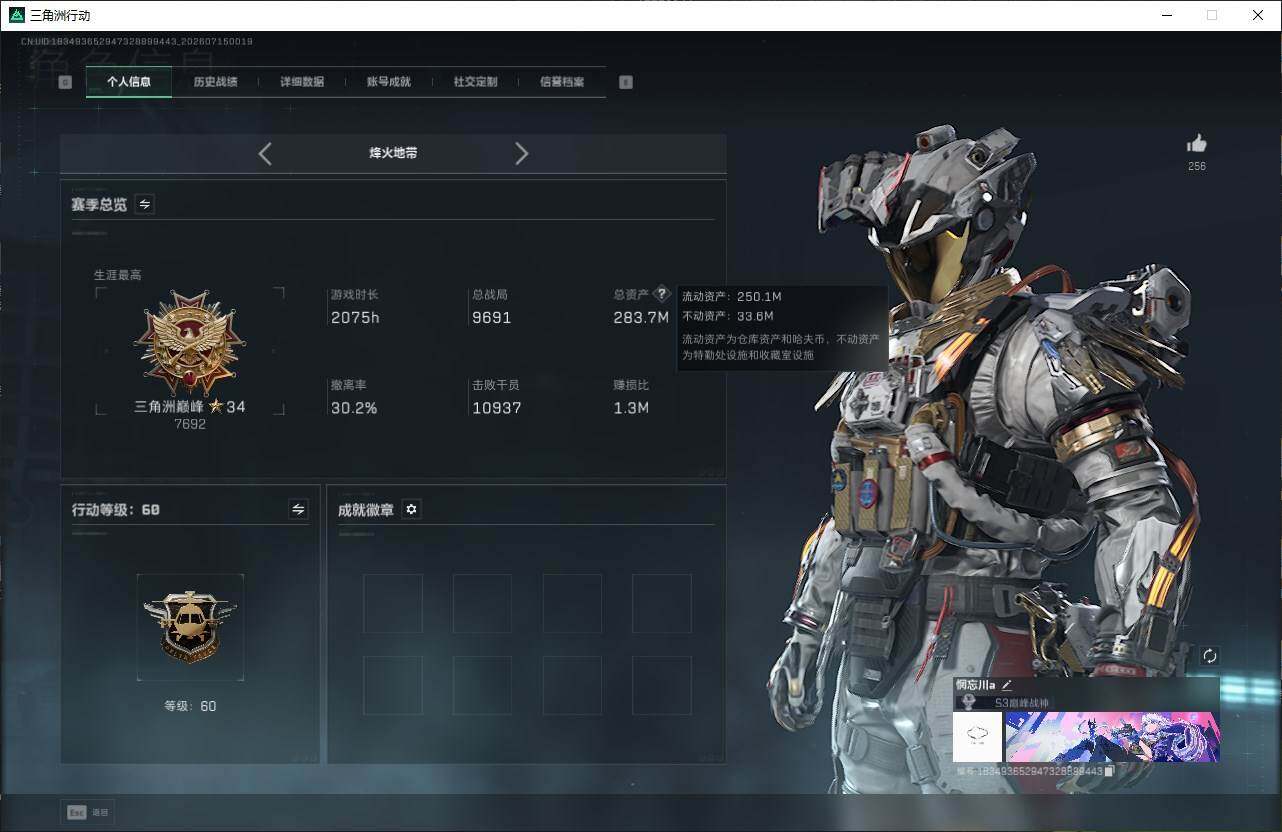Select the last bottom-row badge slot
Viewport: 1282px width, 832px height.
pyautogui.click(x=662, y=685)
